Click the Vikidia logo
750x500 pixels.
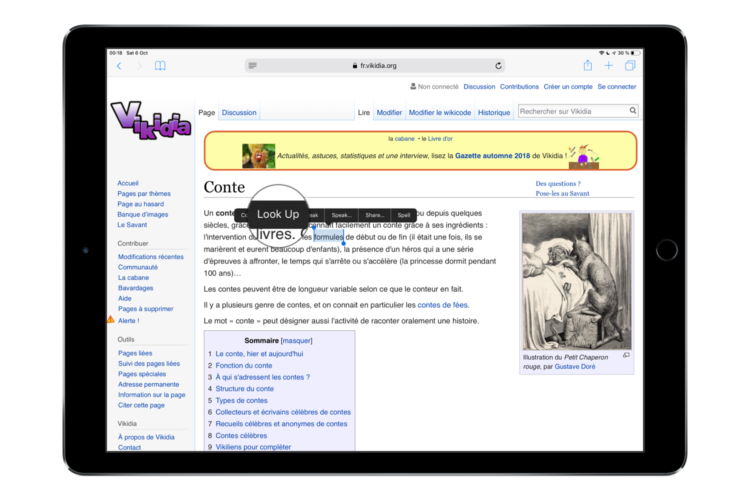click(x=151, y=120)
